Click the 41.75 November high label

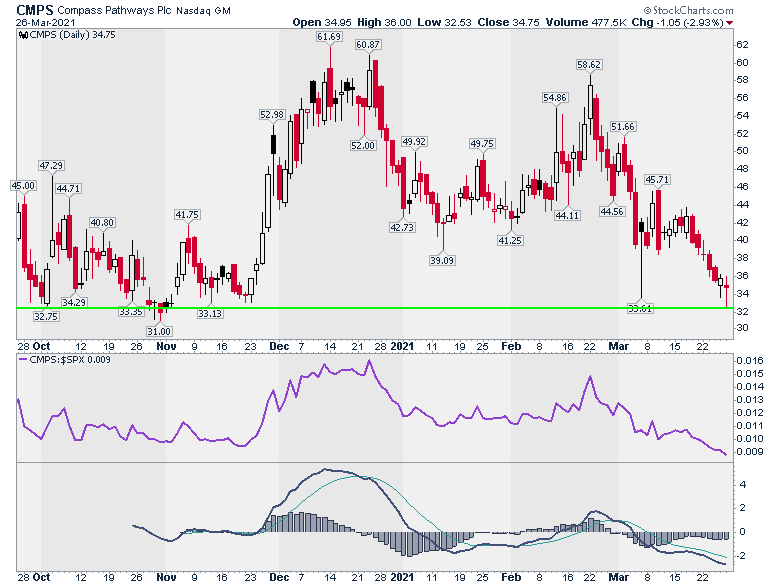[187, 215]
